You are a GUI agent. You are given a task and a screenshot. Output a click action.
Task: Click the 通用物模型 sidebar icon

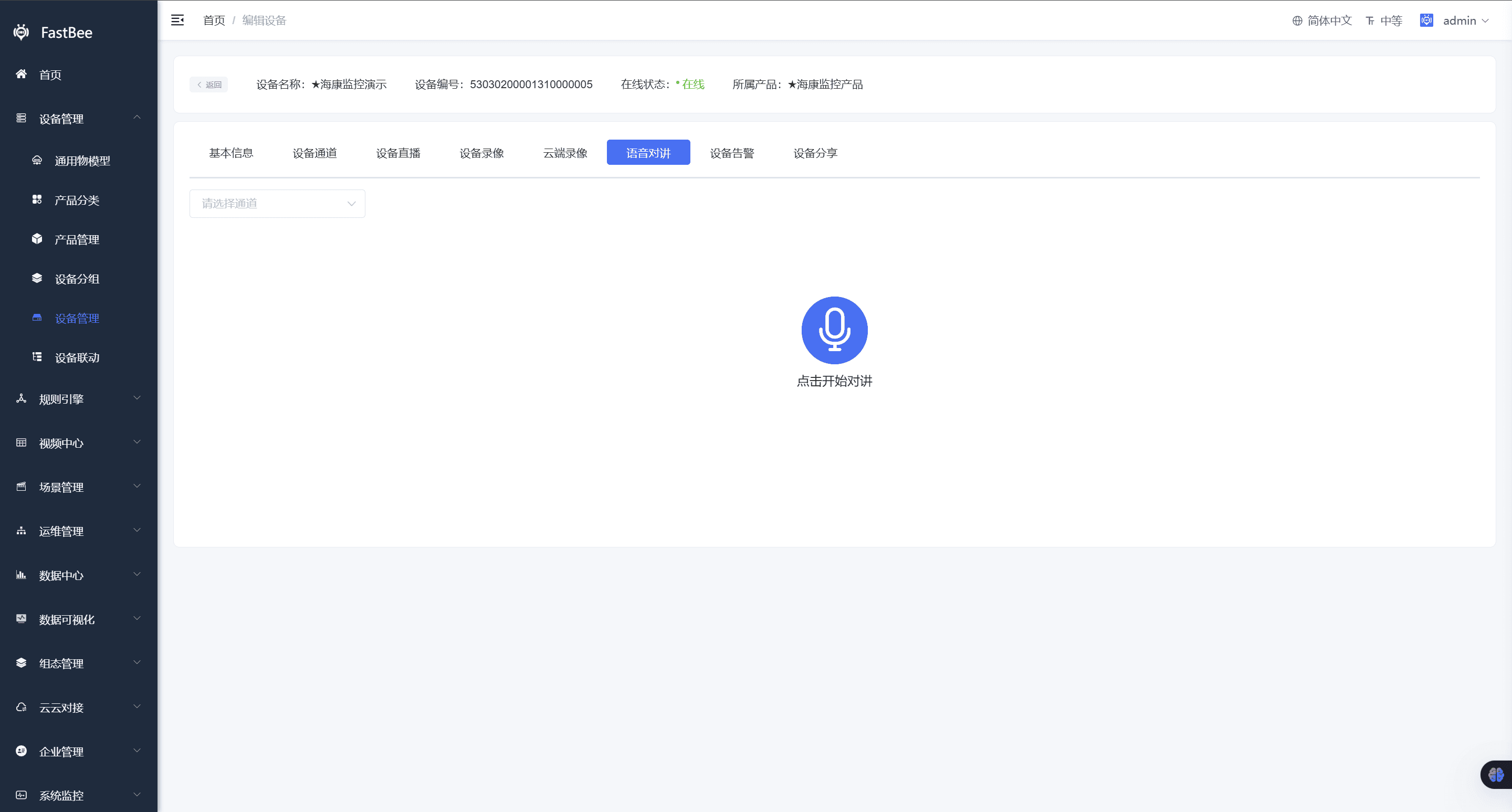pyautogui.click(x=37, y=160)
